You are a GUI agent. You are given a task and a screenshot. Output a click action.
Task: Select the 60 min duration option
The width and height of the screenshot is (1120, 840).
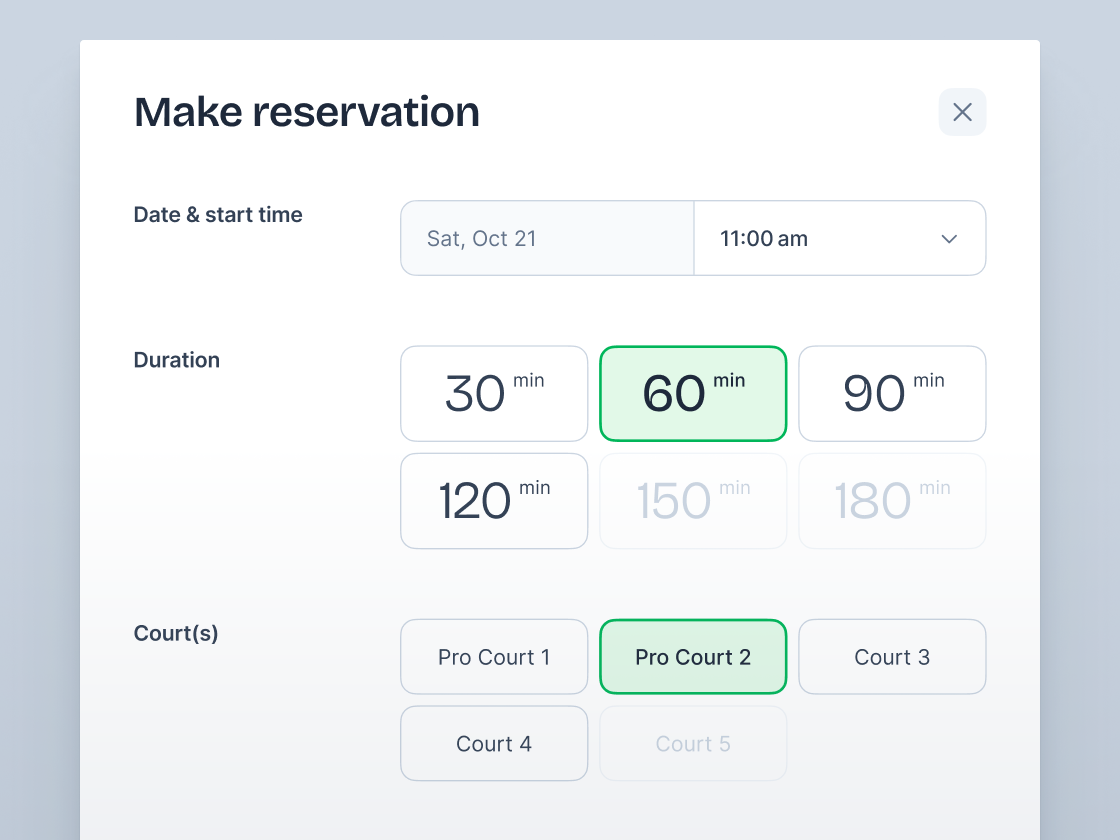(x=693, y=393)
